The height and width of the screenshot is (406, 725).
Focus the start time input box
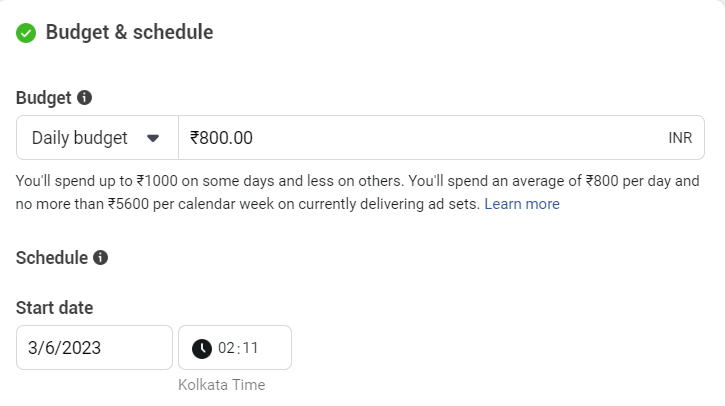pyautogui.click(x=235, y=348)
